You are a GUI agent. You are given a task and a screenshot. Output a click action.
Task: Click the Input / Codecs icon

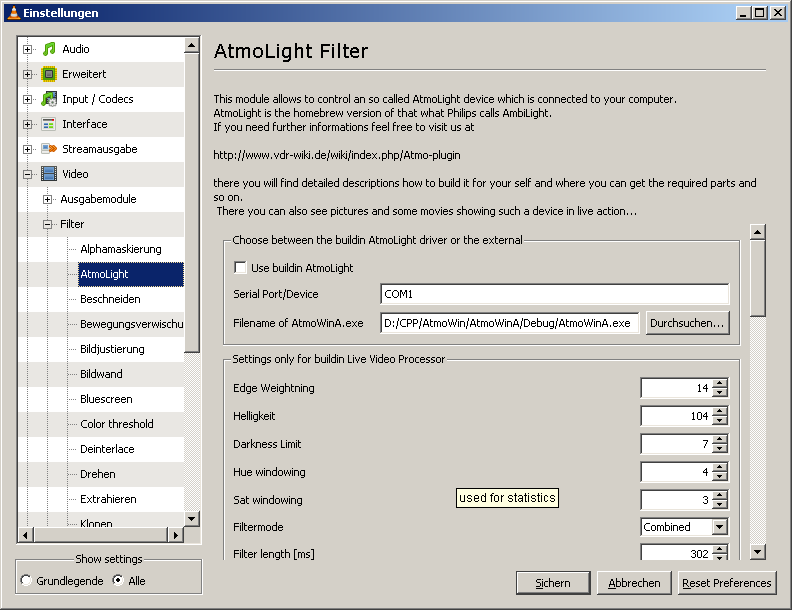[49, 99]
